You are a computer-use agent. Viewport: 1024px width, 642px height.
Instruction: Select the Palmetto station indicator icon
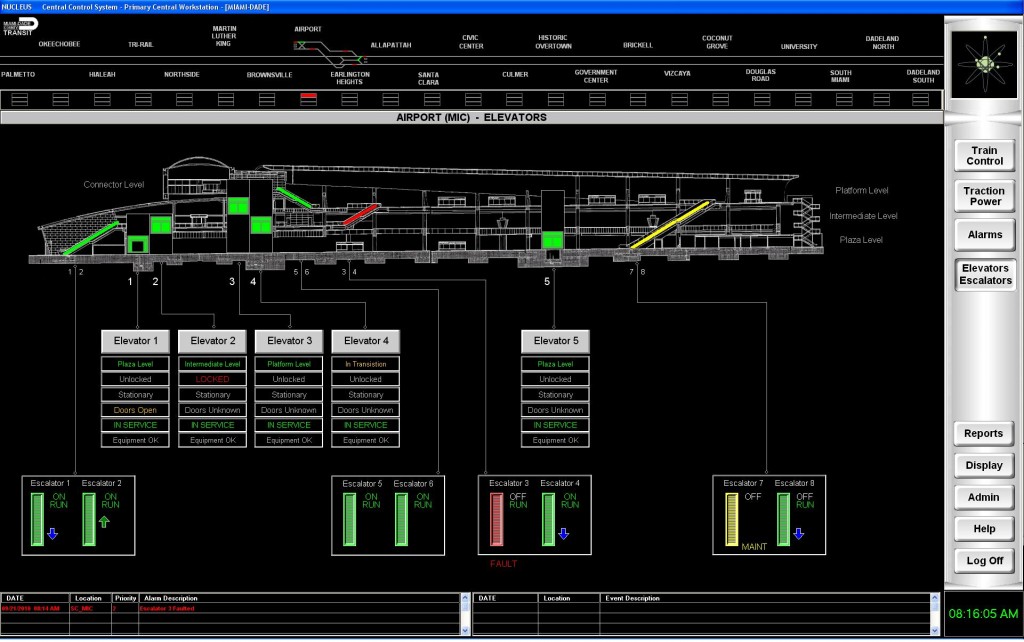pos(19,98)
